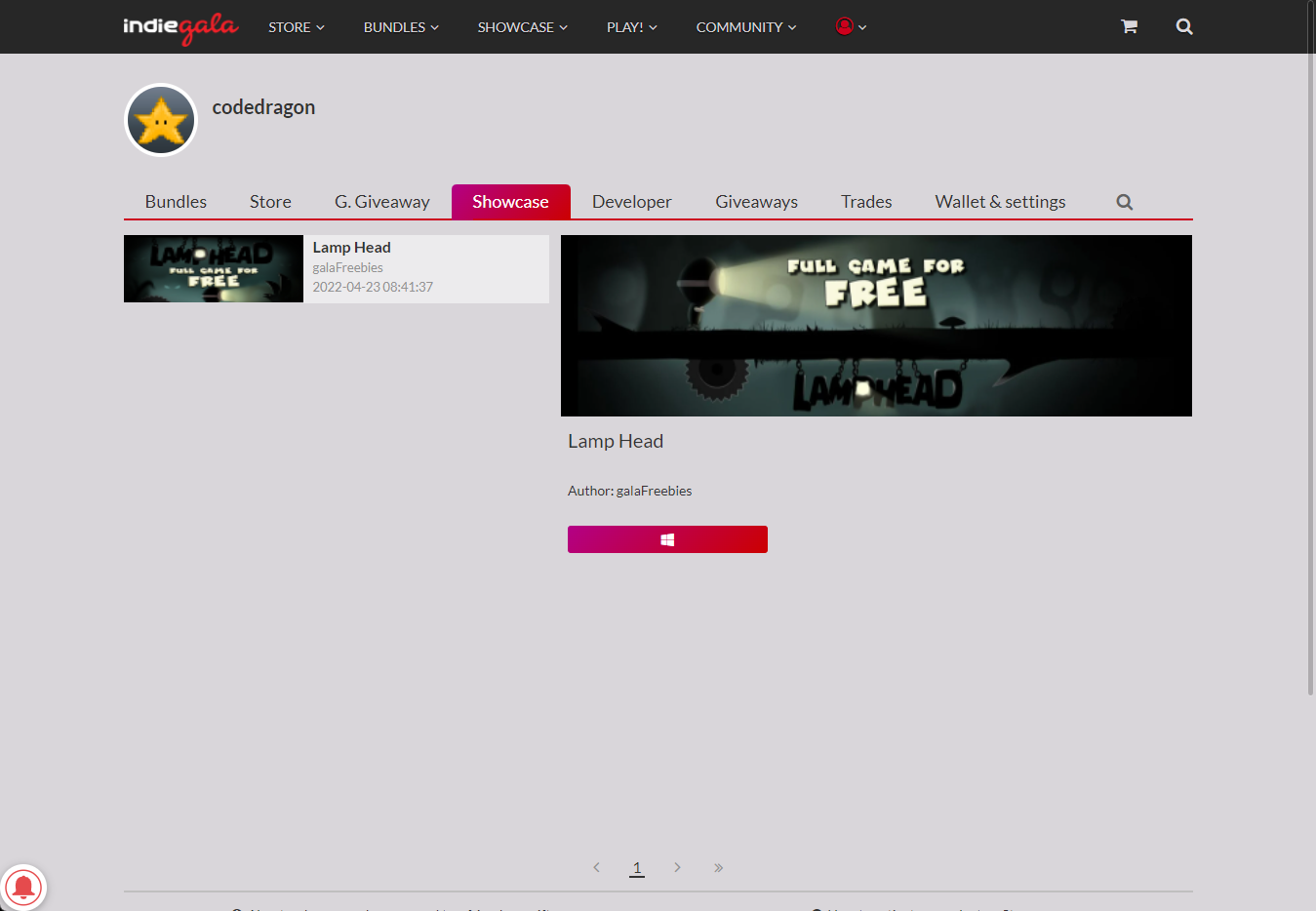This screenshot has width=1316, height=911.
Task: Switch to the G. Giveaway tab
Action: click(x=382, y=202)
